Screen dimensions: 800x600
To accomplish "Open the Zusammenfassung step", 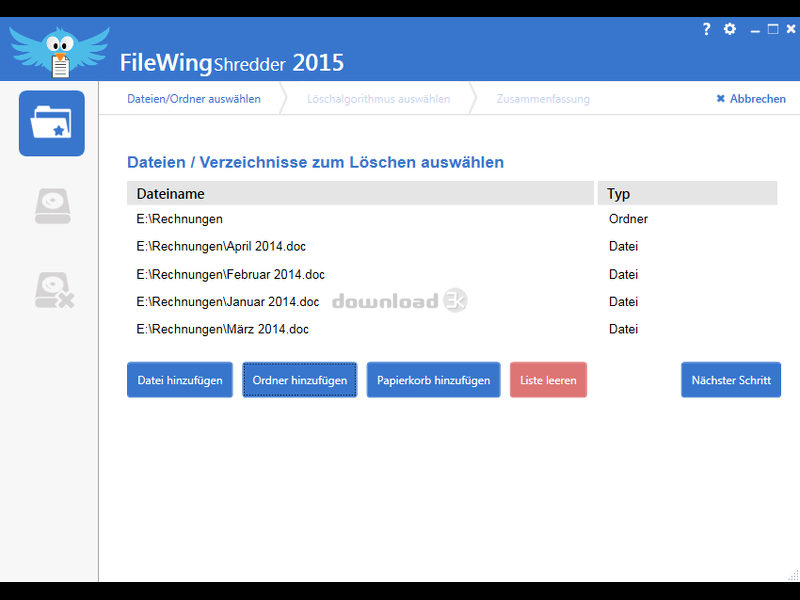I will tap(543, 99).
